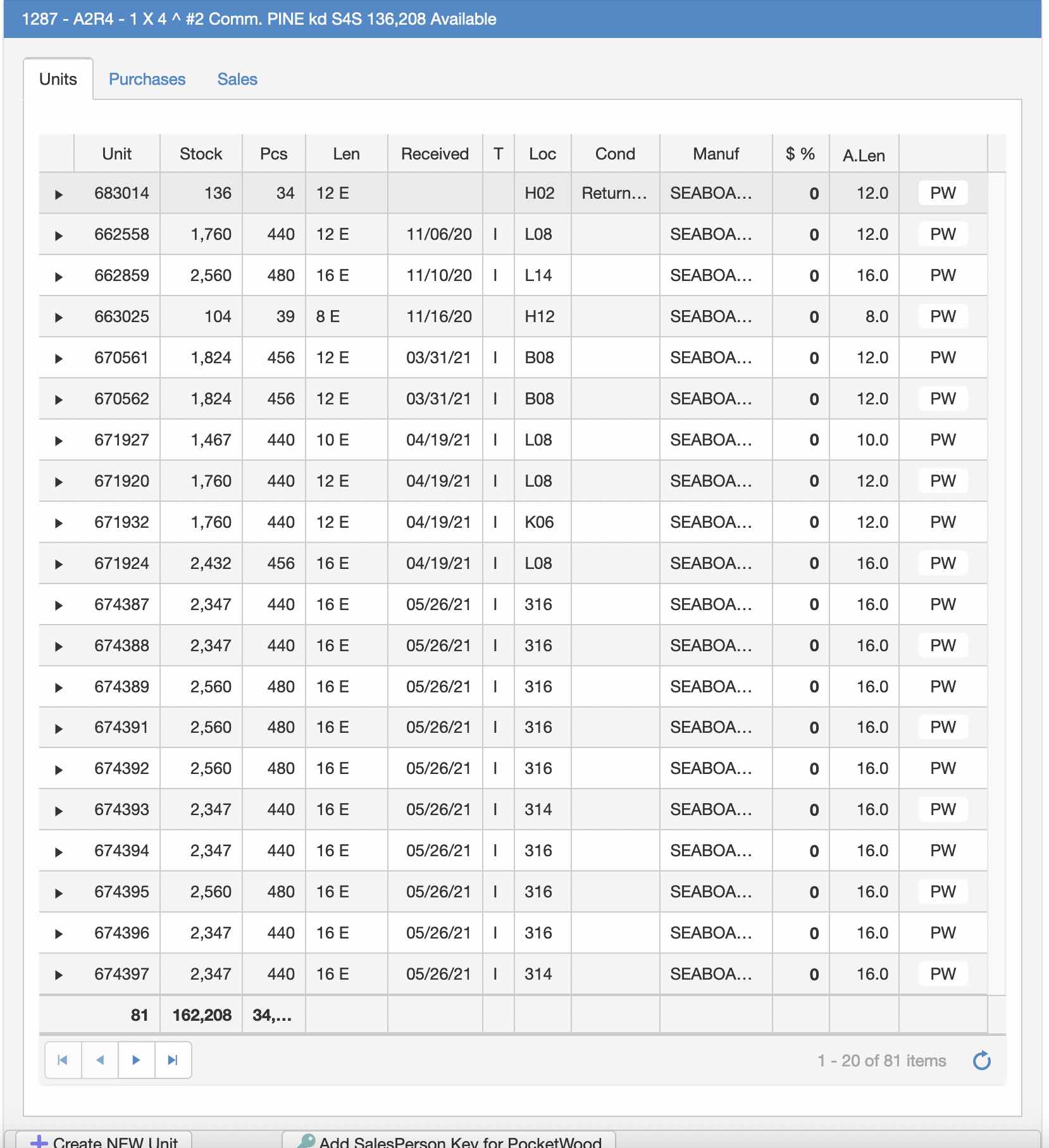The image size is (1049, 1148).
Task: Expand row for unit 671927
Action: [x=58, y=441]
